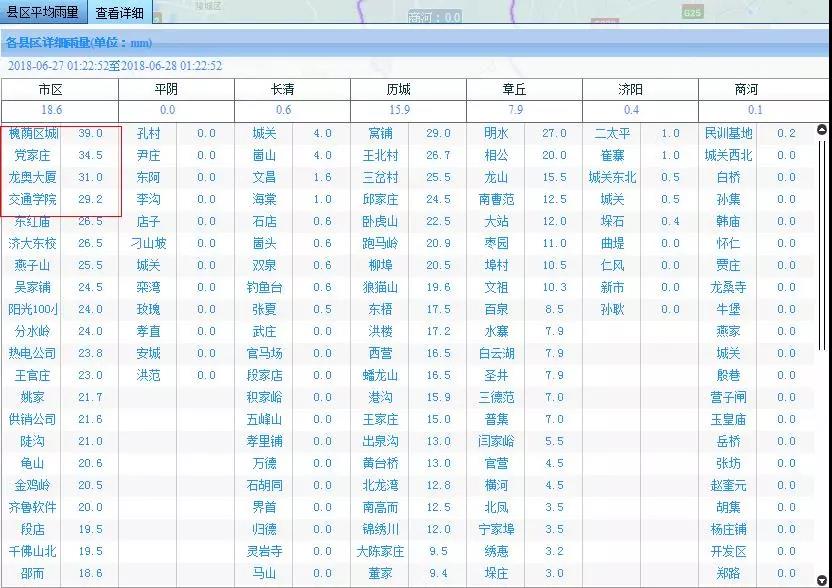Click the 二太平 station name
This screenshot has width=832, height=588.
click(612, 133)
